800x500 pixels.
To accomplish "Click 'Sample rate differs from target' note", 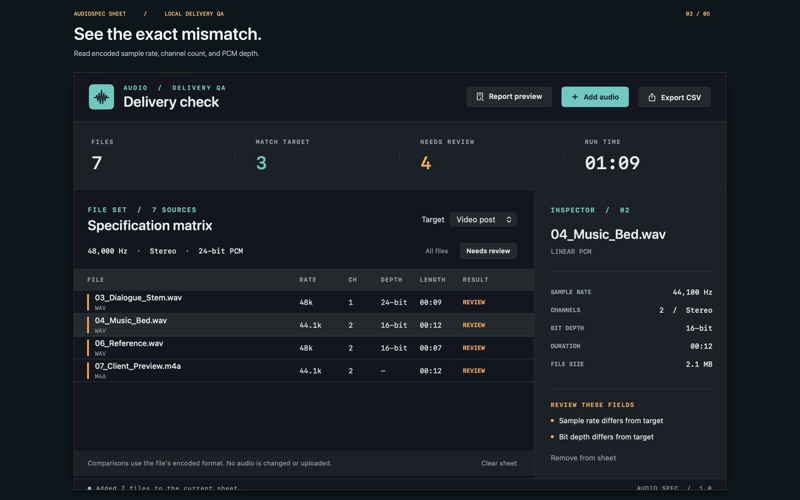I will pos(611,421).
